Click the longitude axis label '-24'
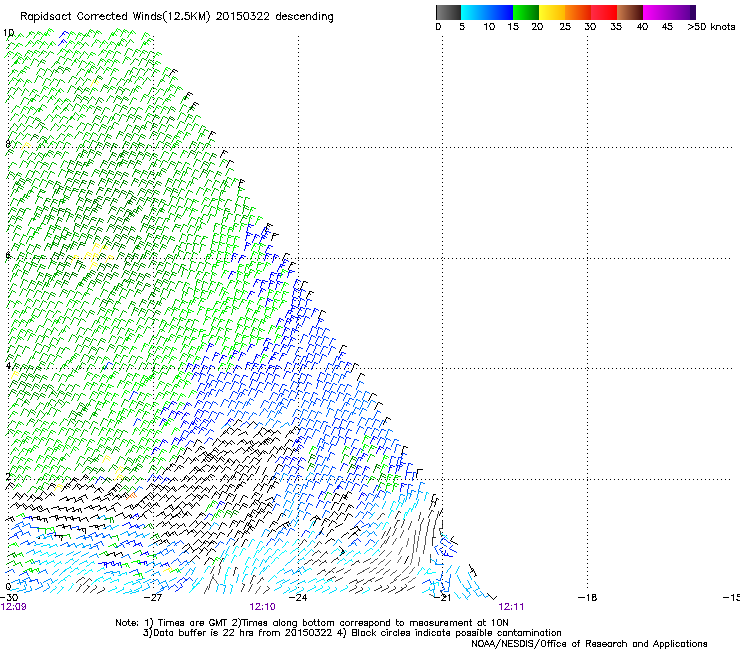Viewport: 740px width, 650px height. [x=298, y=598]
